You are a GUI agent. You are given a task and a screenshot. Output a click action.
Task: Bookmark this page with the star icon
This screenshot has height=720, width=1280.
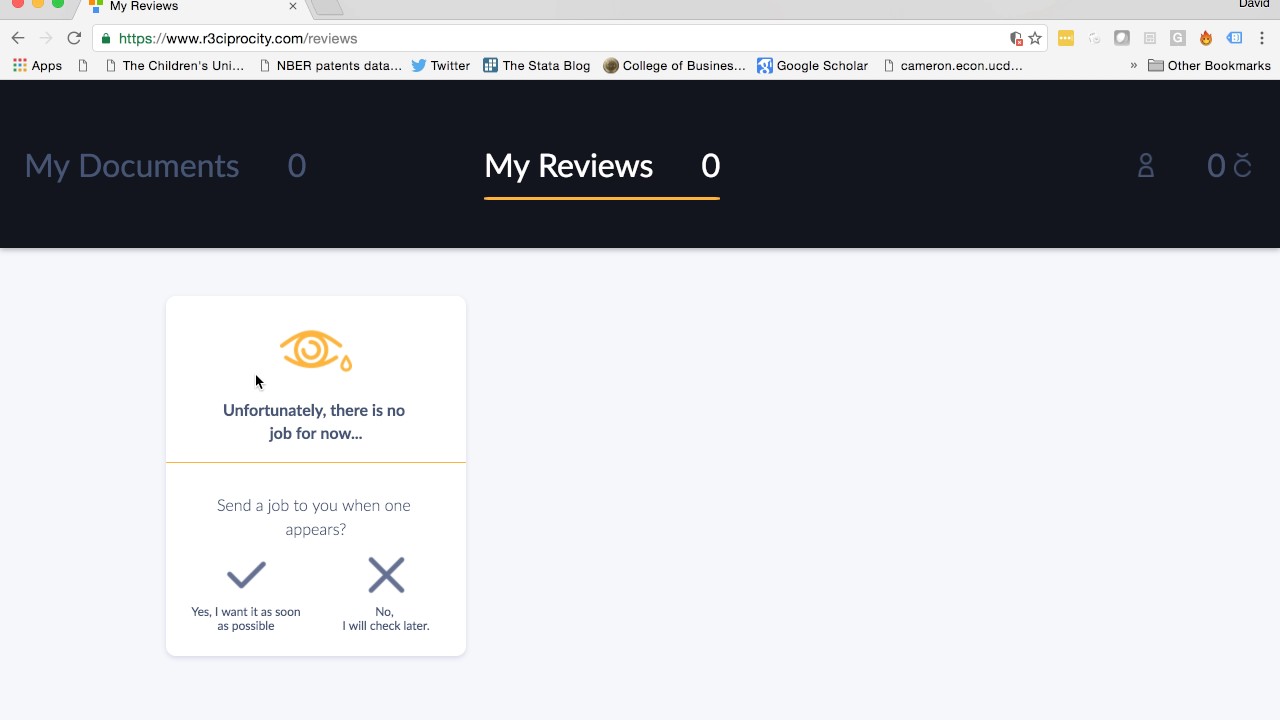pos(1035,38)
